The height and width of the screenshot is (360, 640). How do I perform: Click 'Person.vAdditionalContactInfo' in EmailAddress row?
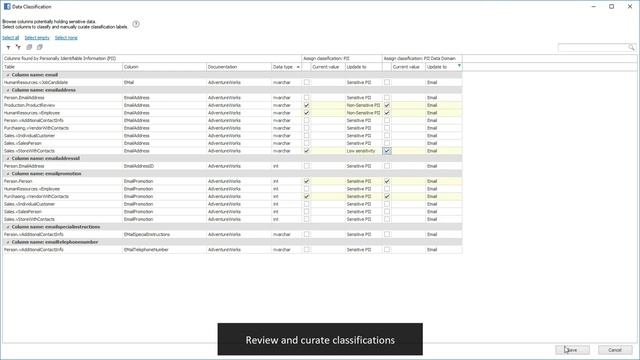(x=62, y=120)
